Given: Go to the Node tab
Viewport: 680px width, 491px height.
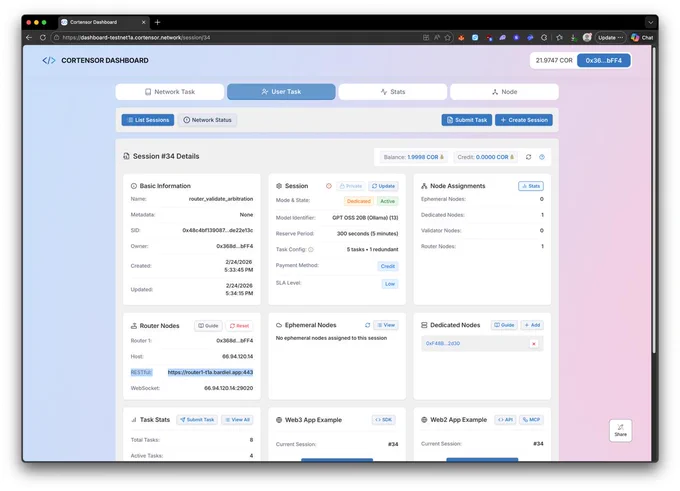Looking at the screenshot, I should click(504, 92).
